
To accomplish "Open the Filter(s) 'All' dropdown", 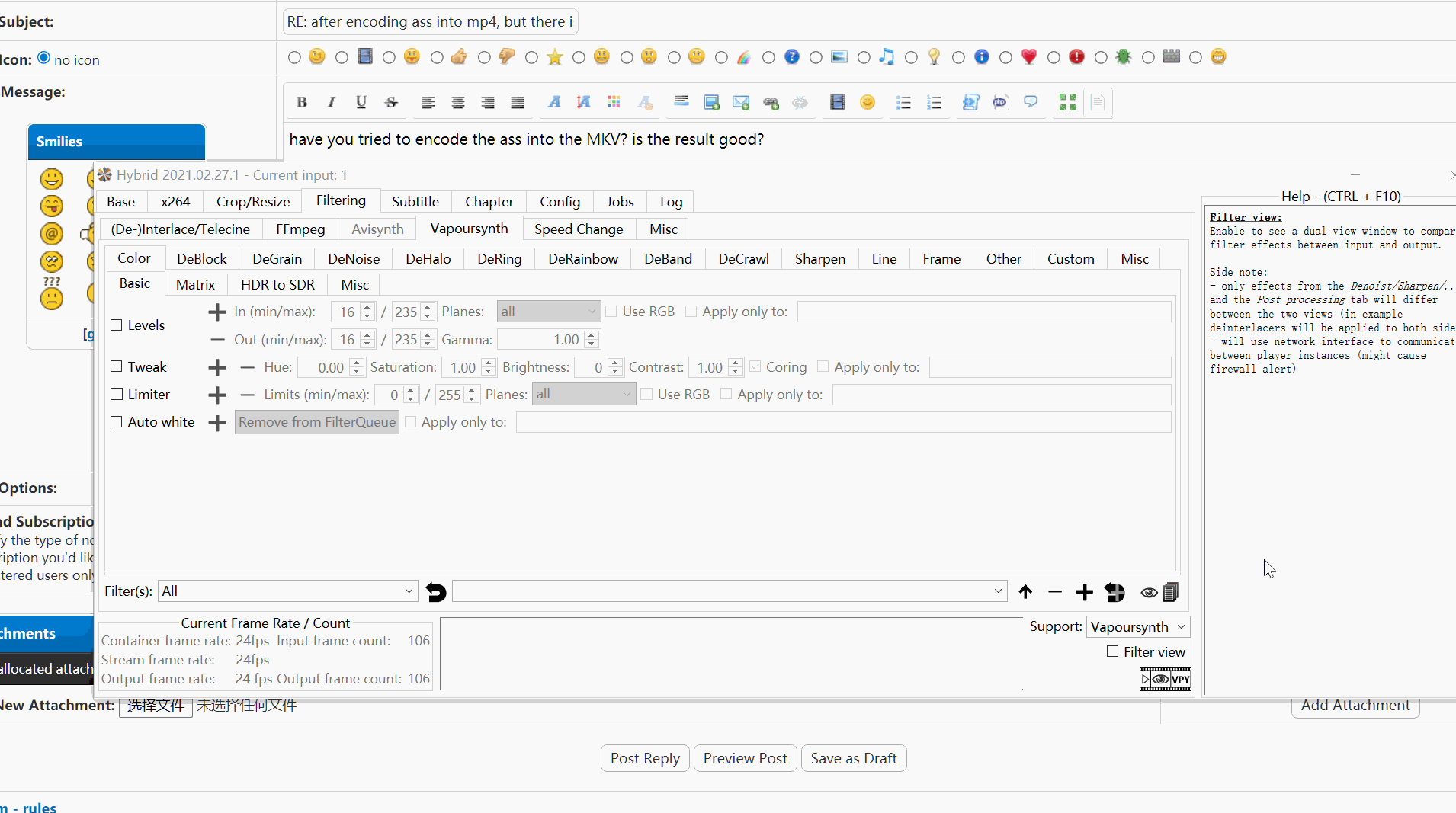I will (x=287, y=591).
